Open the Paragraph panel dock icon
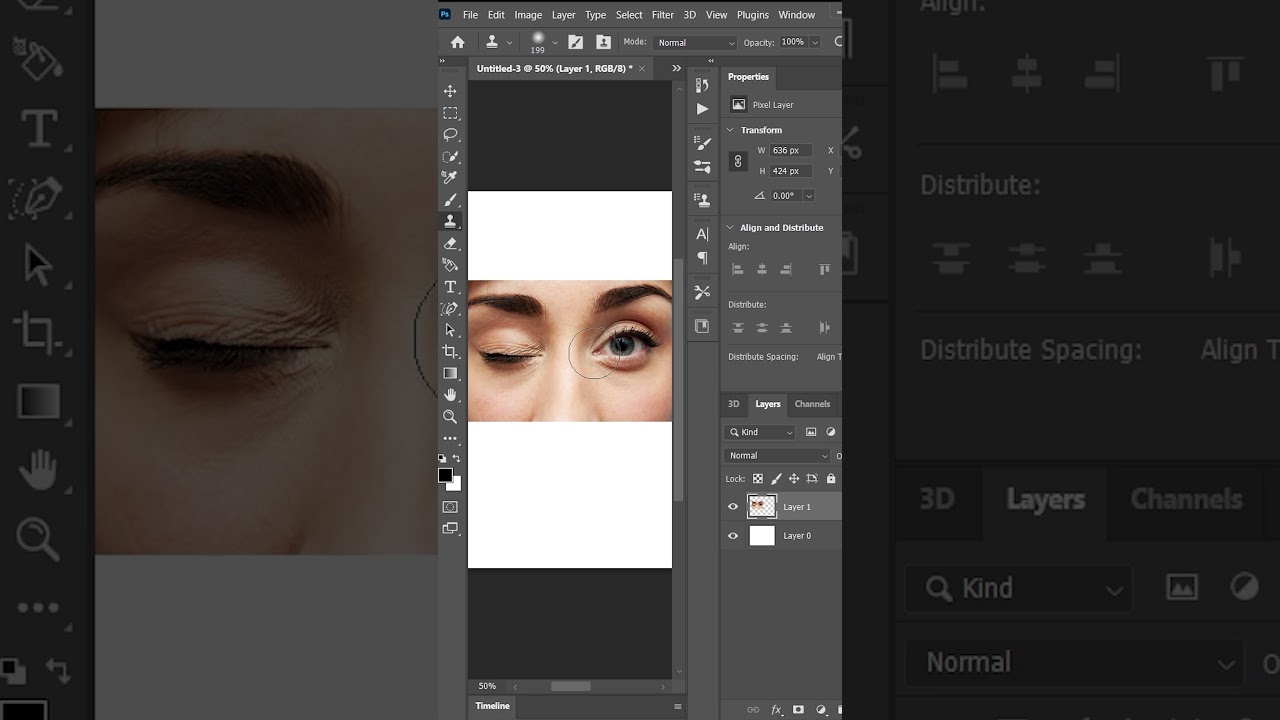 tap(702, 258)
